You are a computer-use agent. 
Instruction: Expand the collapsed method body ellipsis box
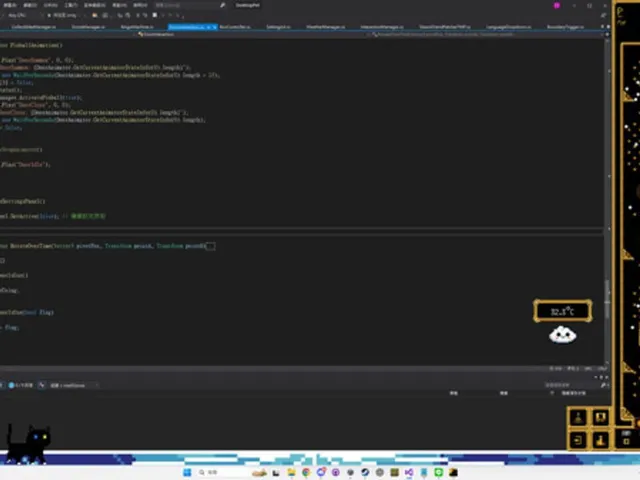tap(210, 246)
